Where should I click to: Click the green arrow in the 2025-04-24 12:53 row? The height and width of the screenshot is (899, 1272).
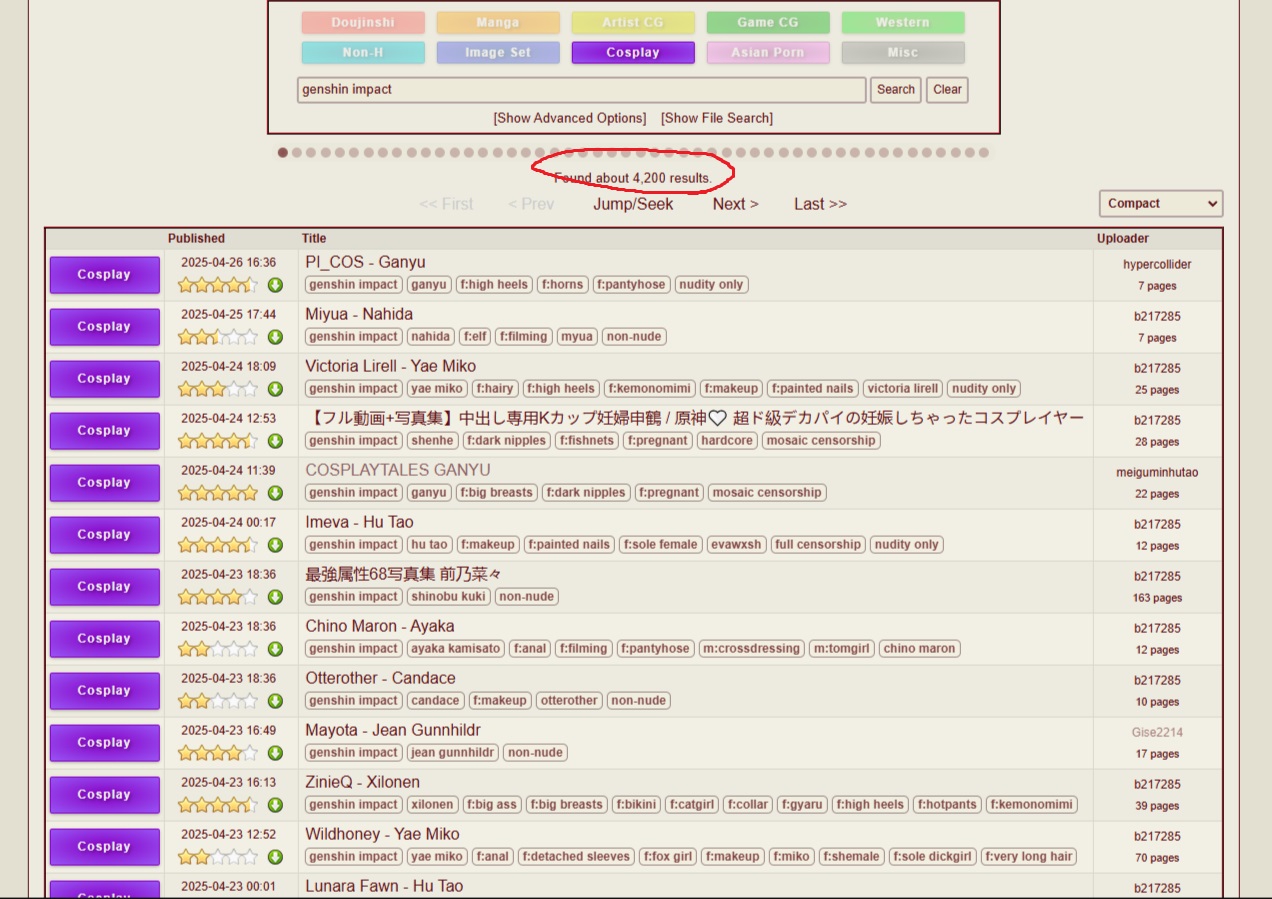tap(275, 441)
